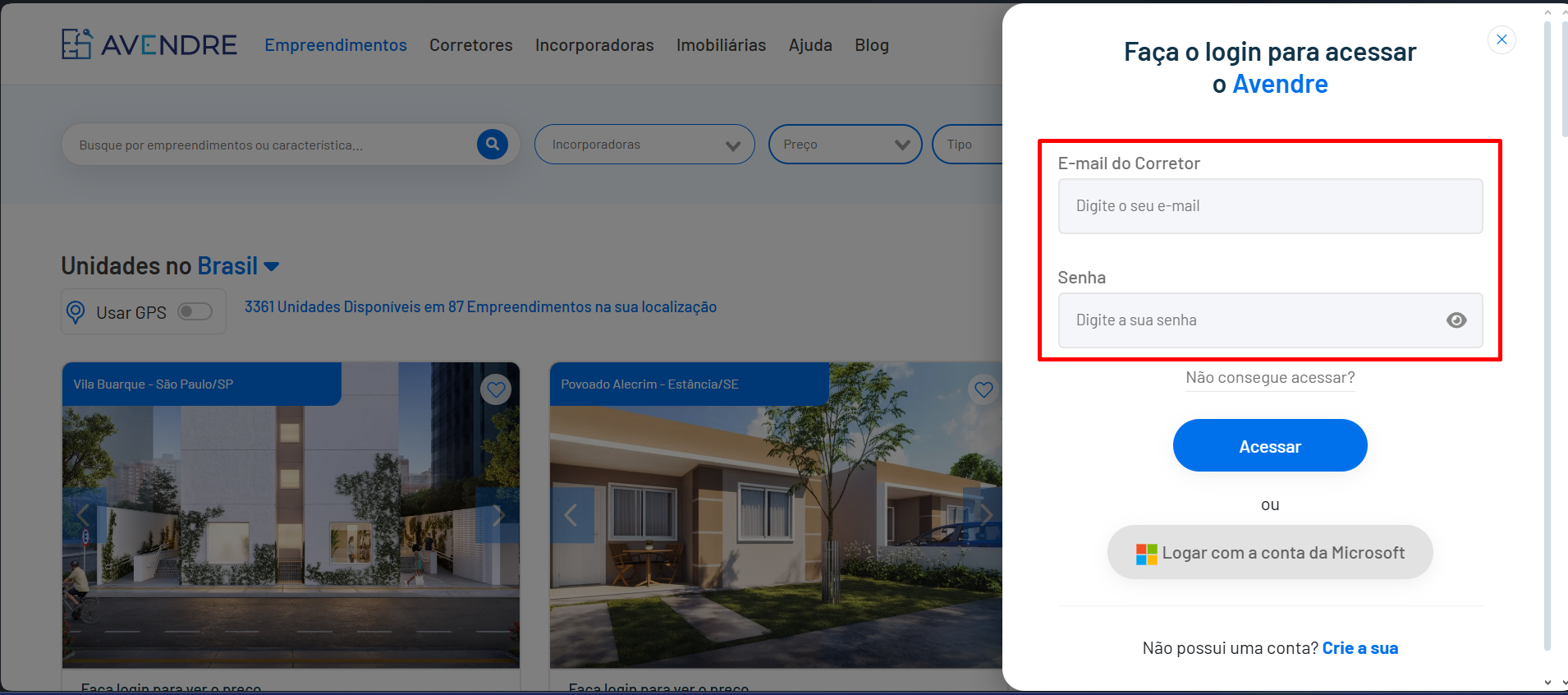Click the Avendre logo

pos(149,44)
